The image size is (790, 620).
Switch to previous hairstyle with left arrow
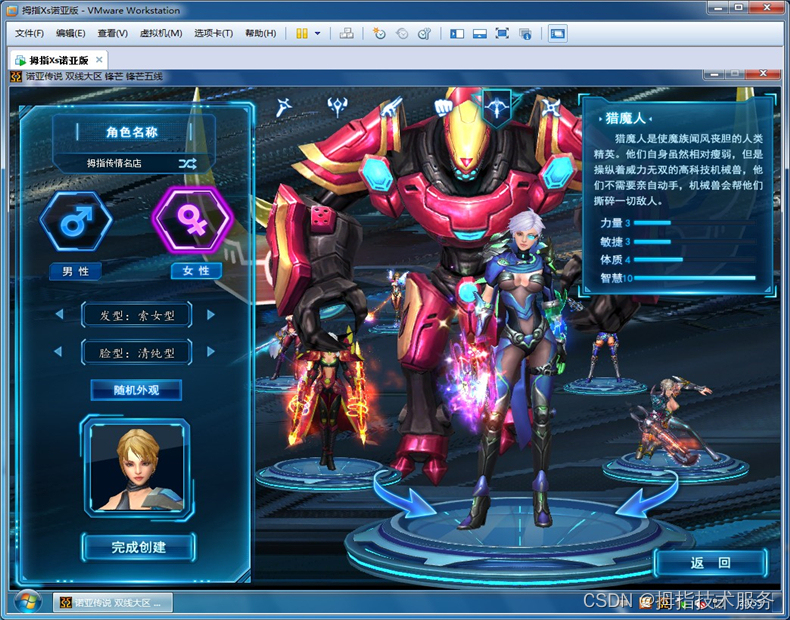click(59, 314)
